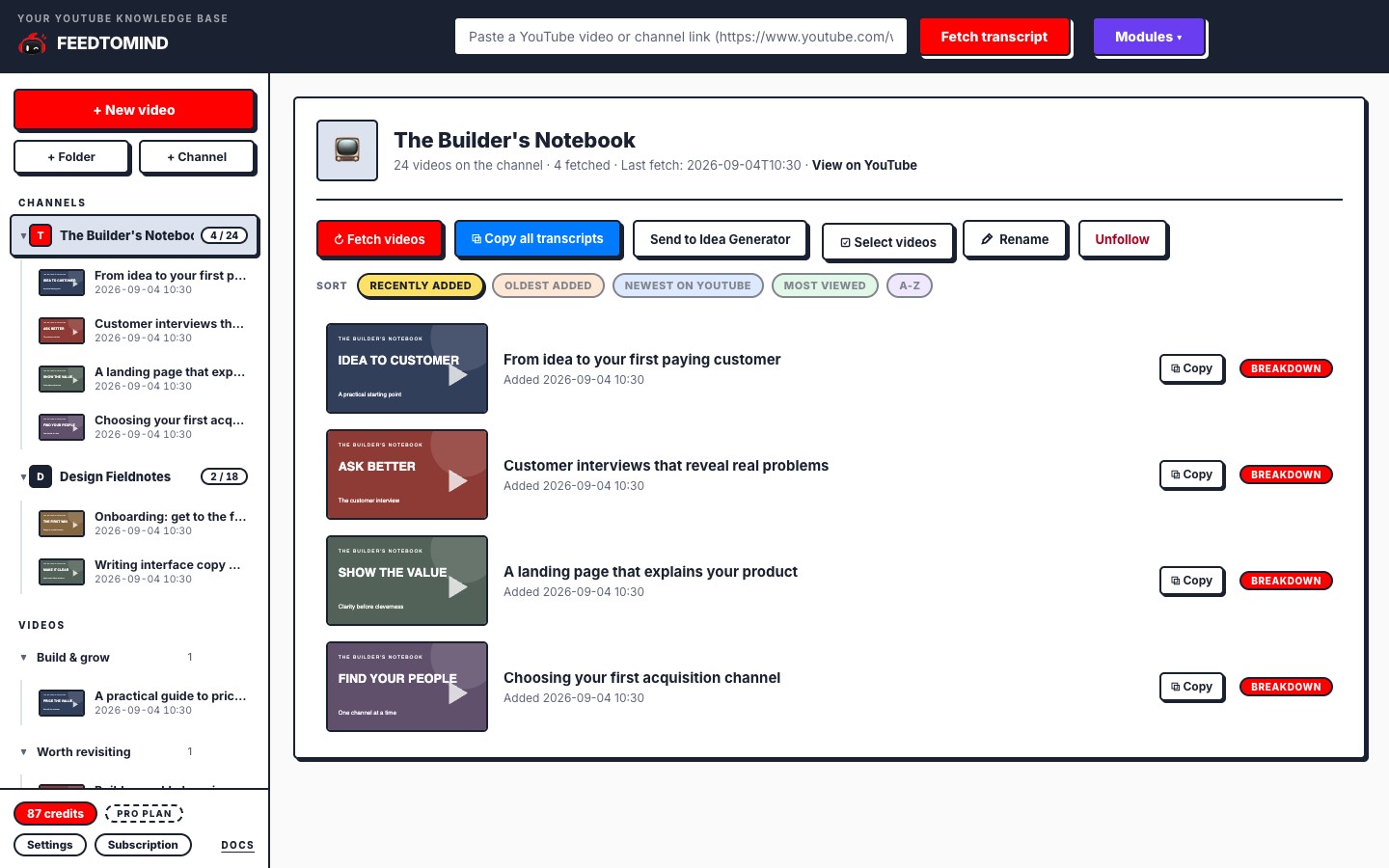Image resolution: width=1389 pixels, height=868 pixels.
Task: Open Breakdown for 'Choosing your first acquisition channel'
Action: coord(1286,687)
